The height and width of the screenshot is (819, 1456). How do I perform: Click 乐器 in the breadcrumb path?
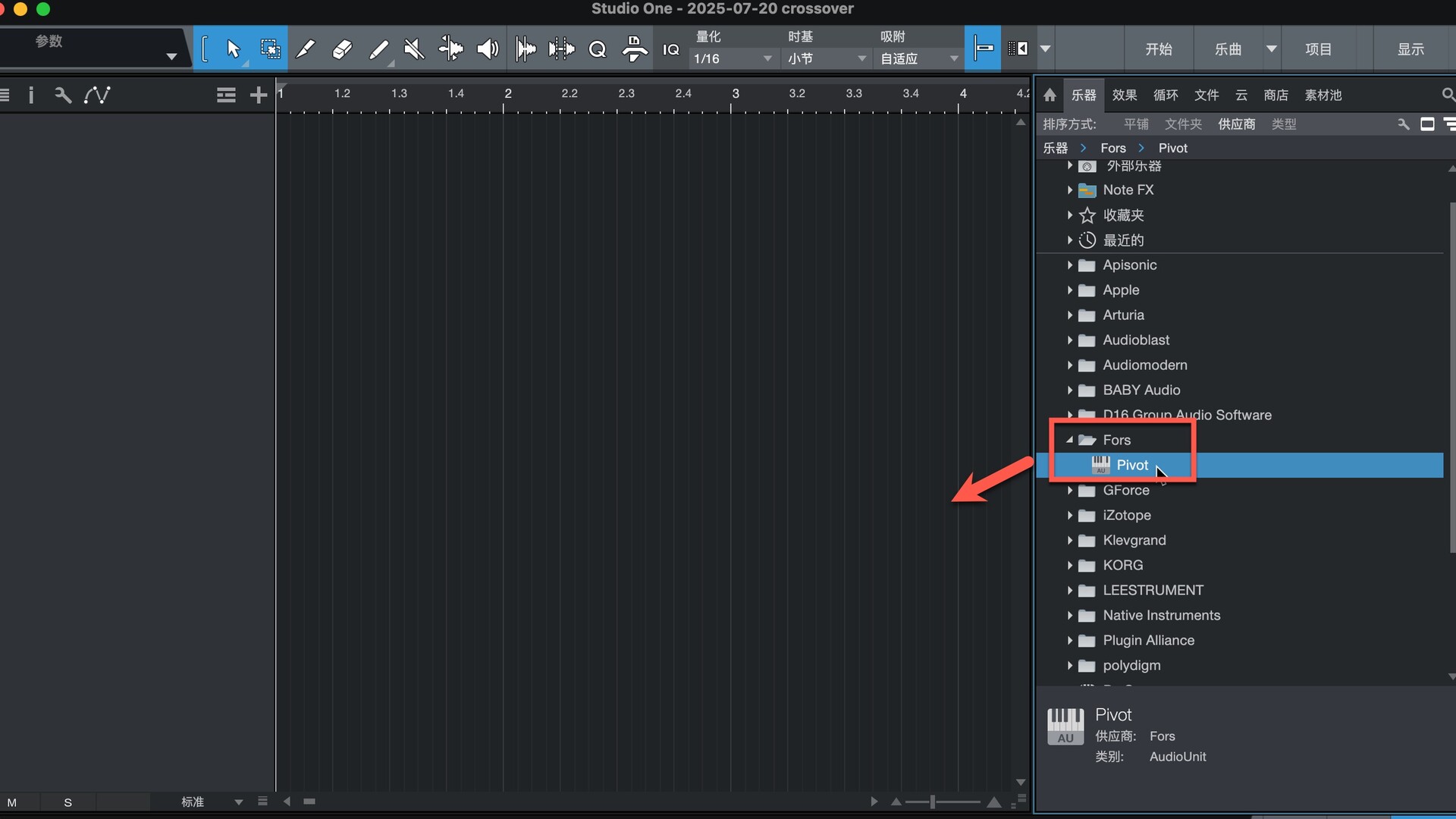coord(1056,148)
